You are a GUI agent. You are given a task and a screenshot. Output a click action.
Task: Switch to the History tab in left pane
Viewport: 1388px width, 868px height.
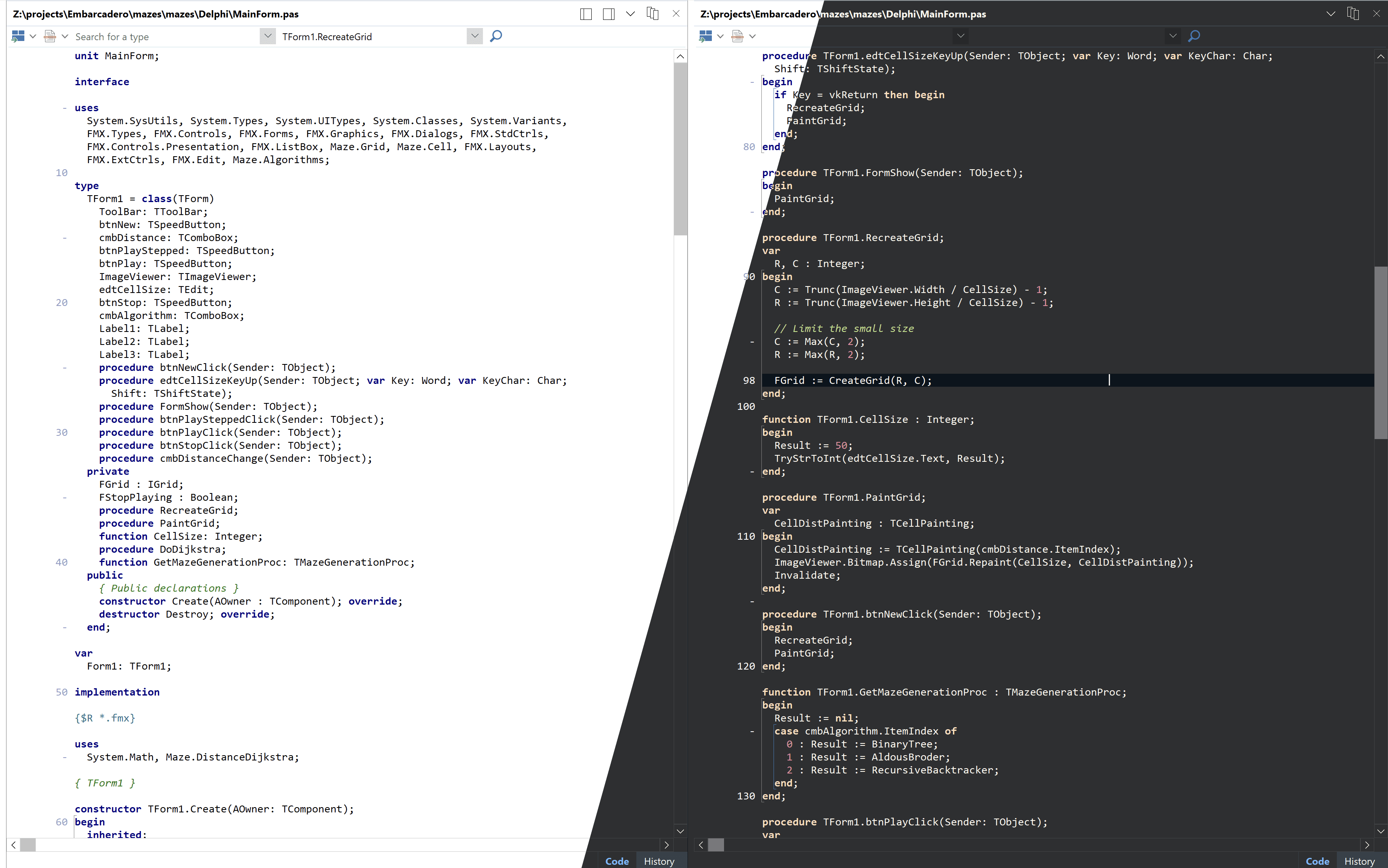[659, 861]
